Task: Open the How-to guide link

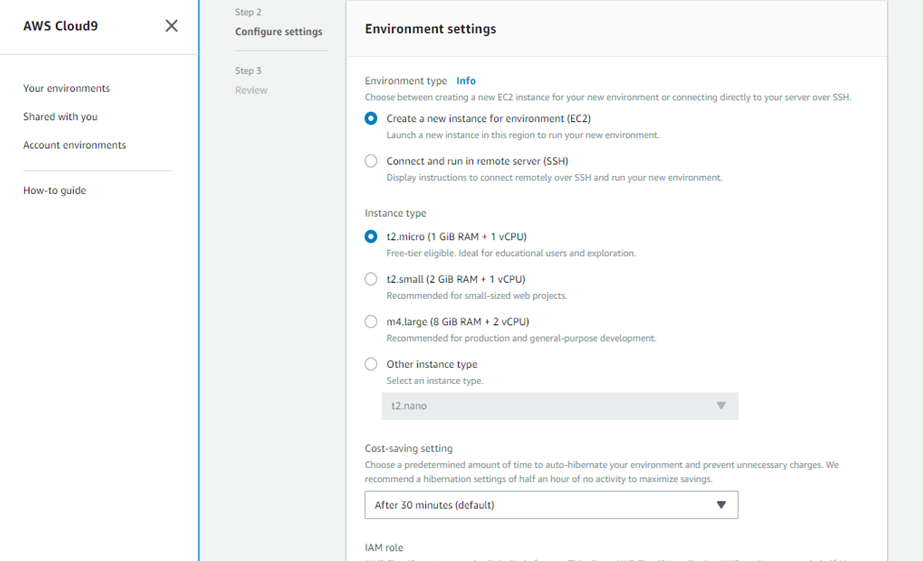Action: 54,190
